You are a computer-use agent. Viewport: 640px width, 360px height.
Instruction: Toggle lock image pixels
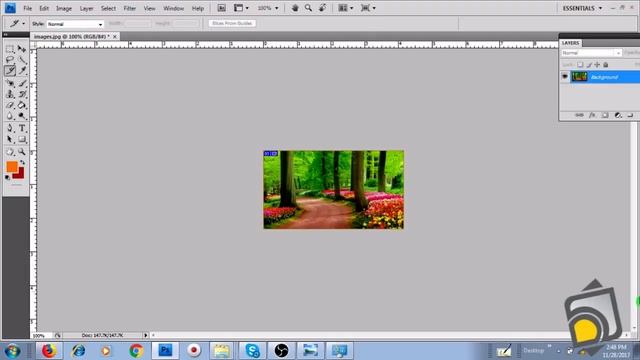coord(589,64)
